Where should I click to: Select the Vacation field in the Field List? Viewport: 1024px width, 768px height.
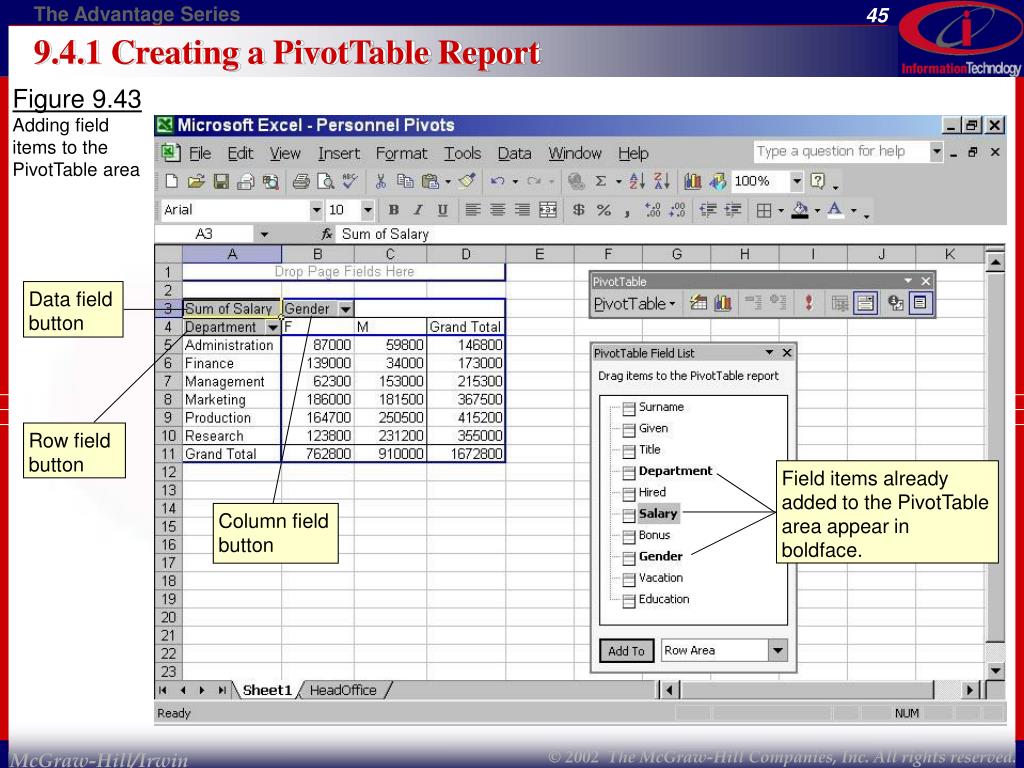660,578
